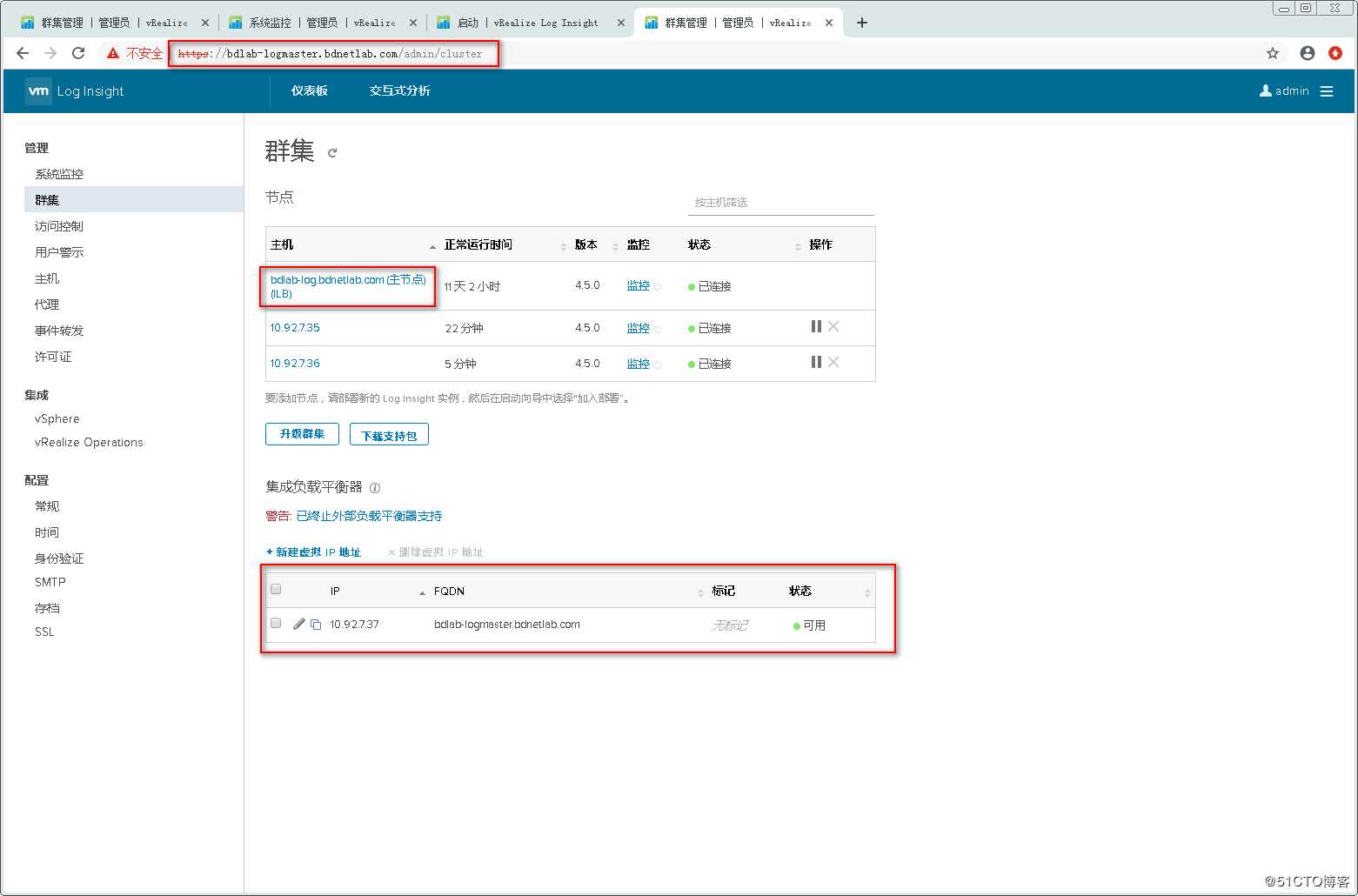Go forward in browser history

point(50,53)
